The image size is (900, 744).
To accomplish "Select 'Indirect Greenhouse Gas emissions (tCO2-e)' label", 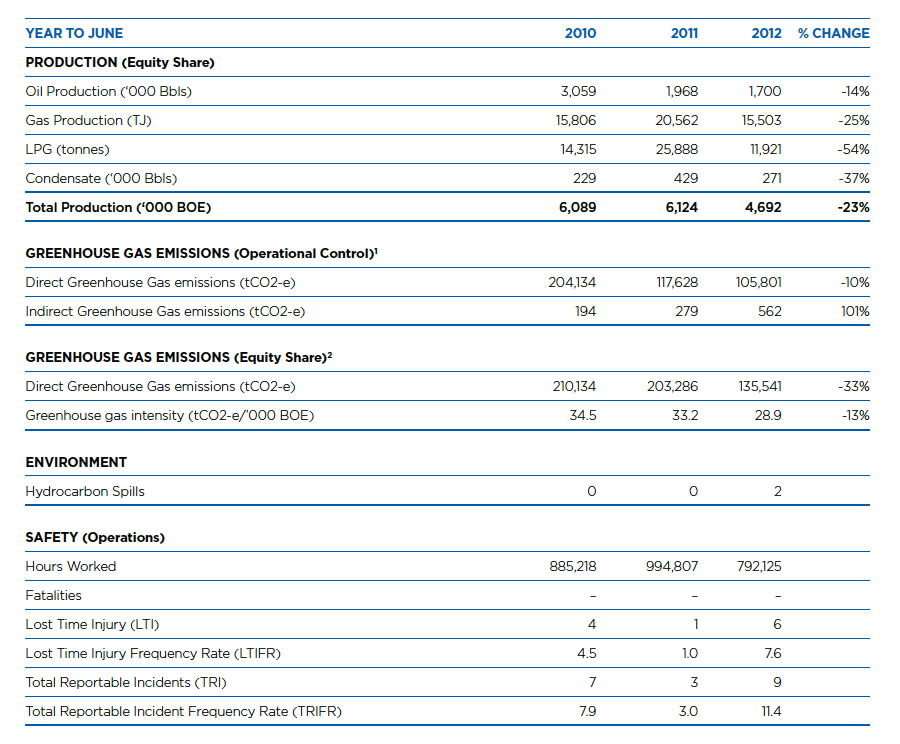I will (x=165, y=312).
